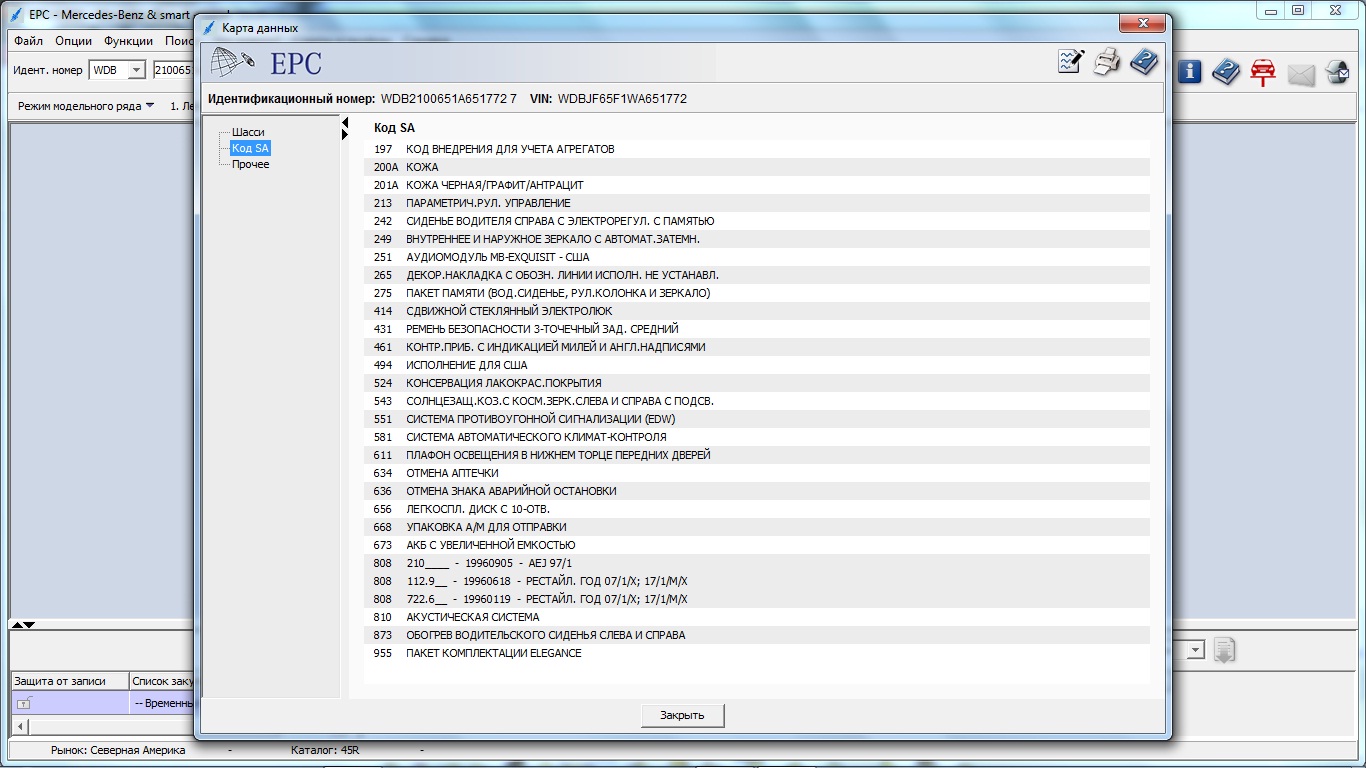Open the Функции menu
Image resolution: width=1366 pixels, height=768 pixels.
(x=128, y=41)
